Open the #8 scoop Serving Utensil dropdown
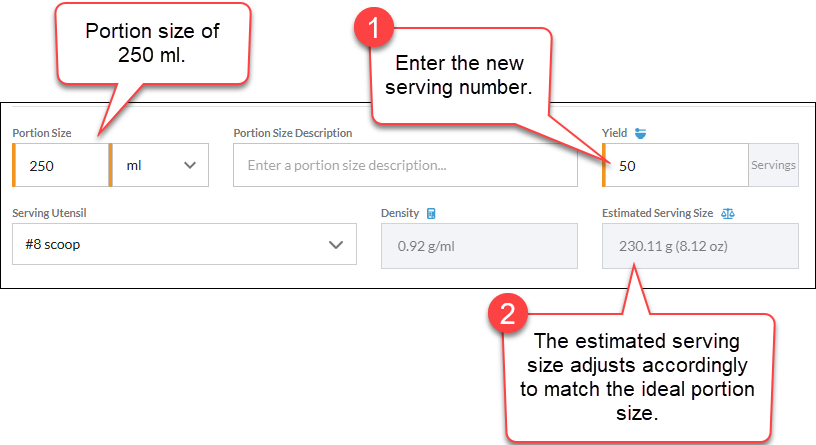This screenshot has height=445, width=816. pyautogui.click(x=184, y=244)
